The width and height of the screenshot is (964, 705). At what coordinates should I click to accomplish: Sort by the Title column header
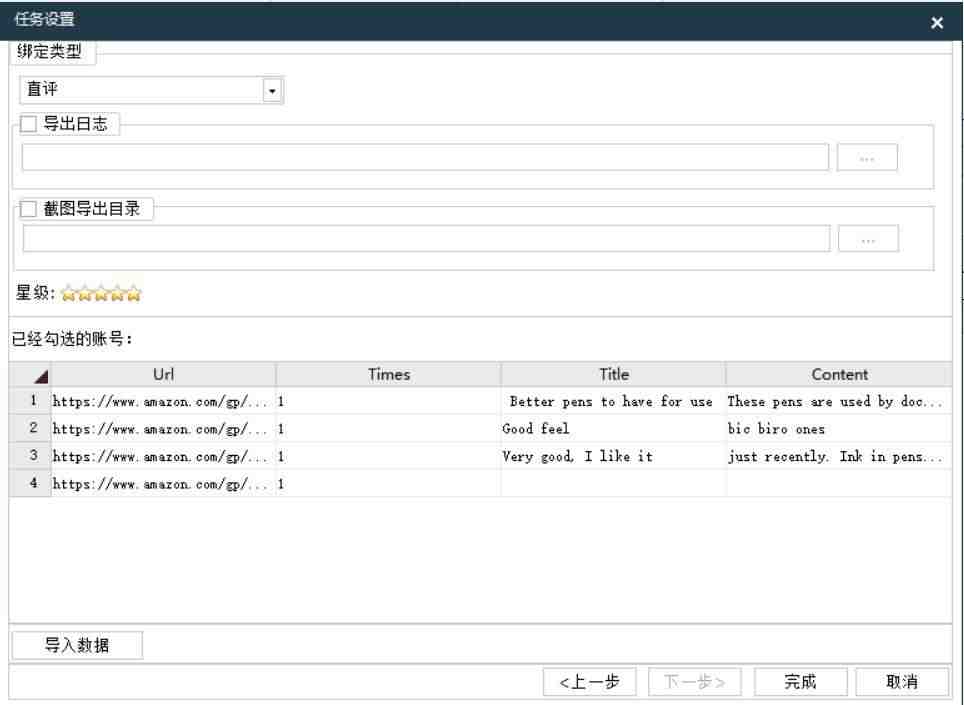614,374
